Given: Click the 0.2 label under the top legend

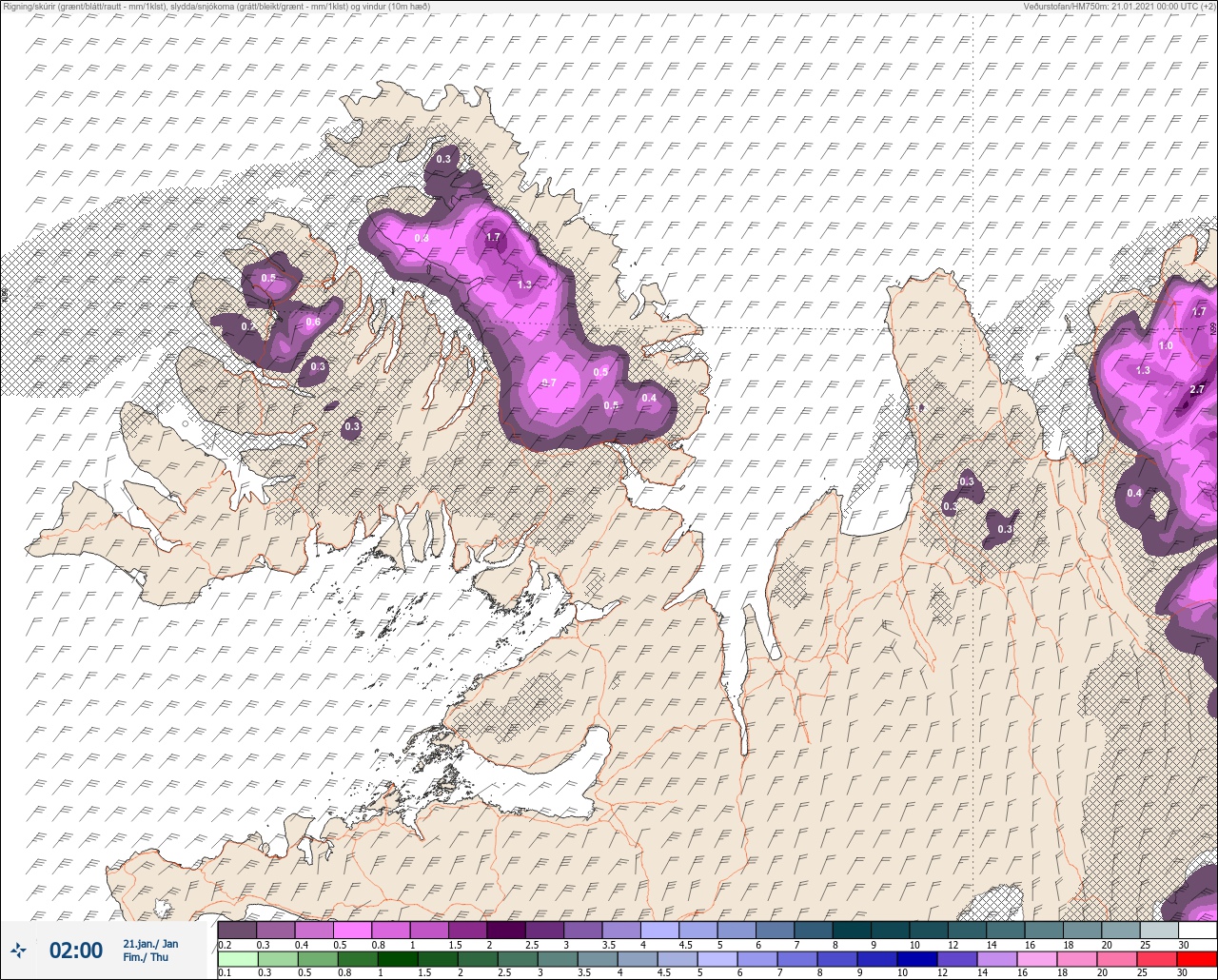Looking at the screenshot, I should pyautogui.click(x=225, y=944).
